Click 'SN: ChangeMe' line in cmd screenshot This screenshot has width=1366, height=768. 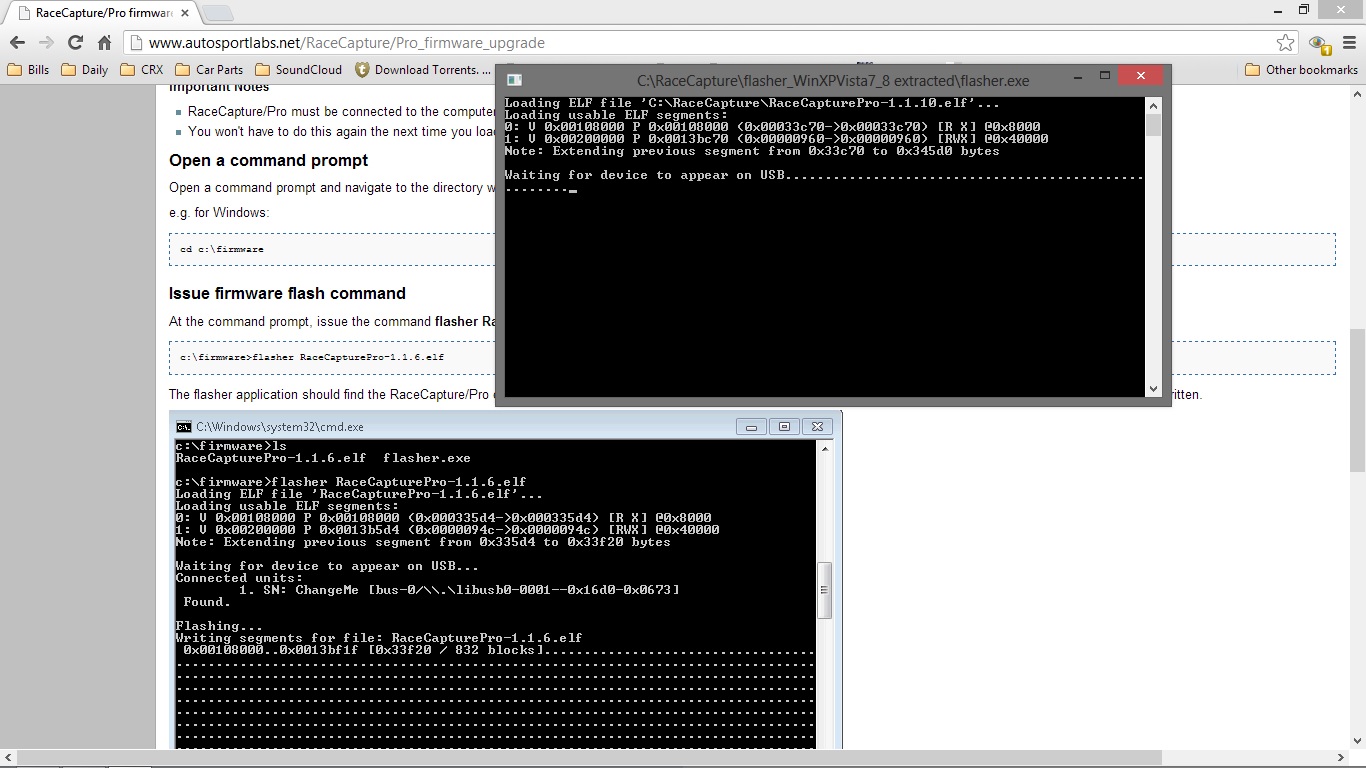pyautogui.click(x=459, y=590)
